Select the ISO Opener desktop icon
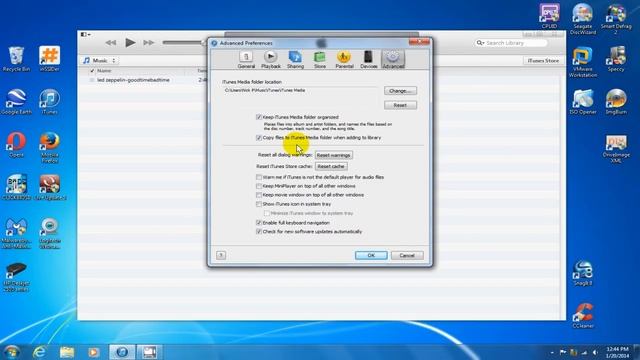Screen dimensions: 640x360 point(583,102)
